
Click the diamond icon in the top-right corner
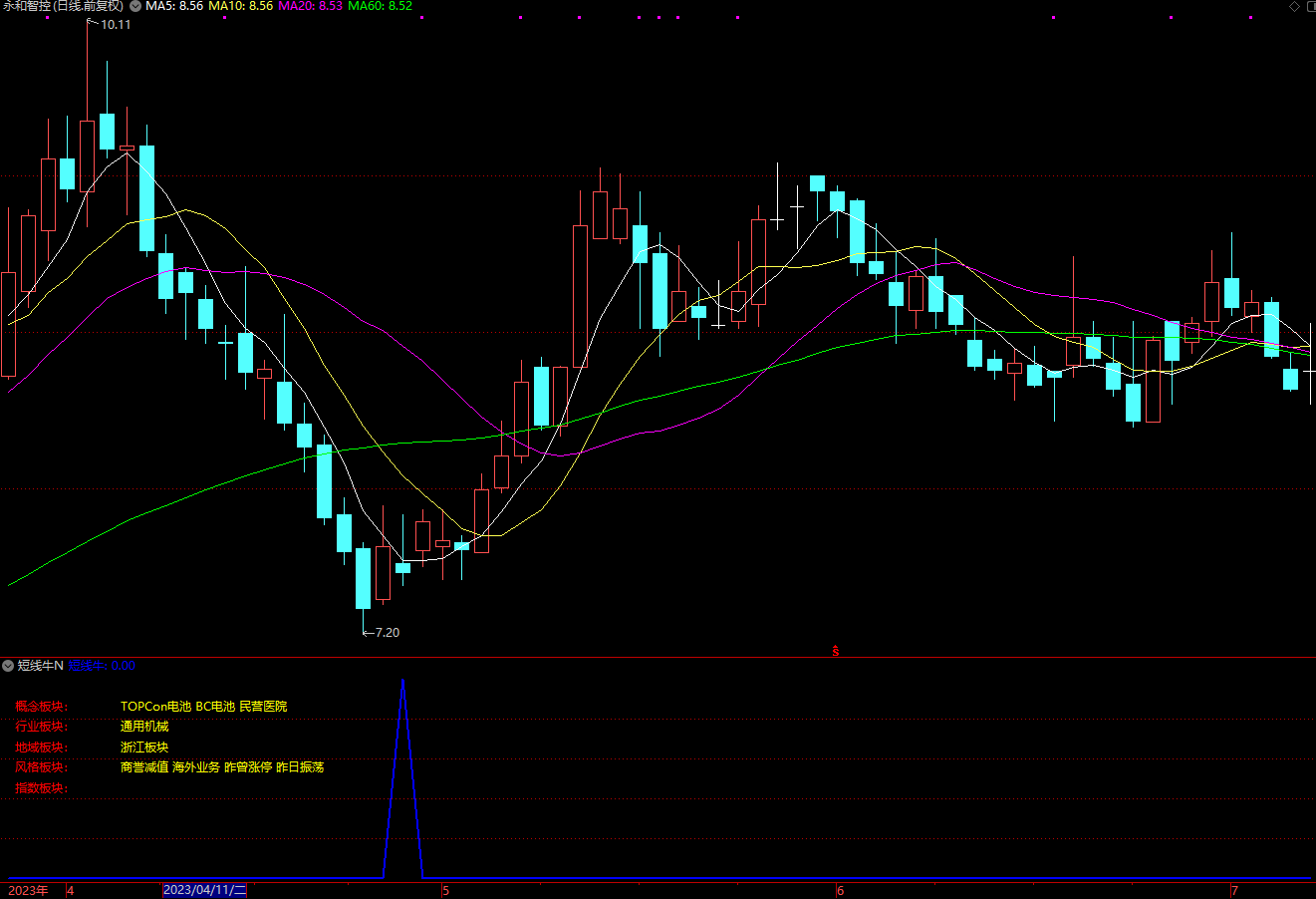[x=1295, y=6]
